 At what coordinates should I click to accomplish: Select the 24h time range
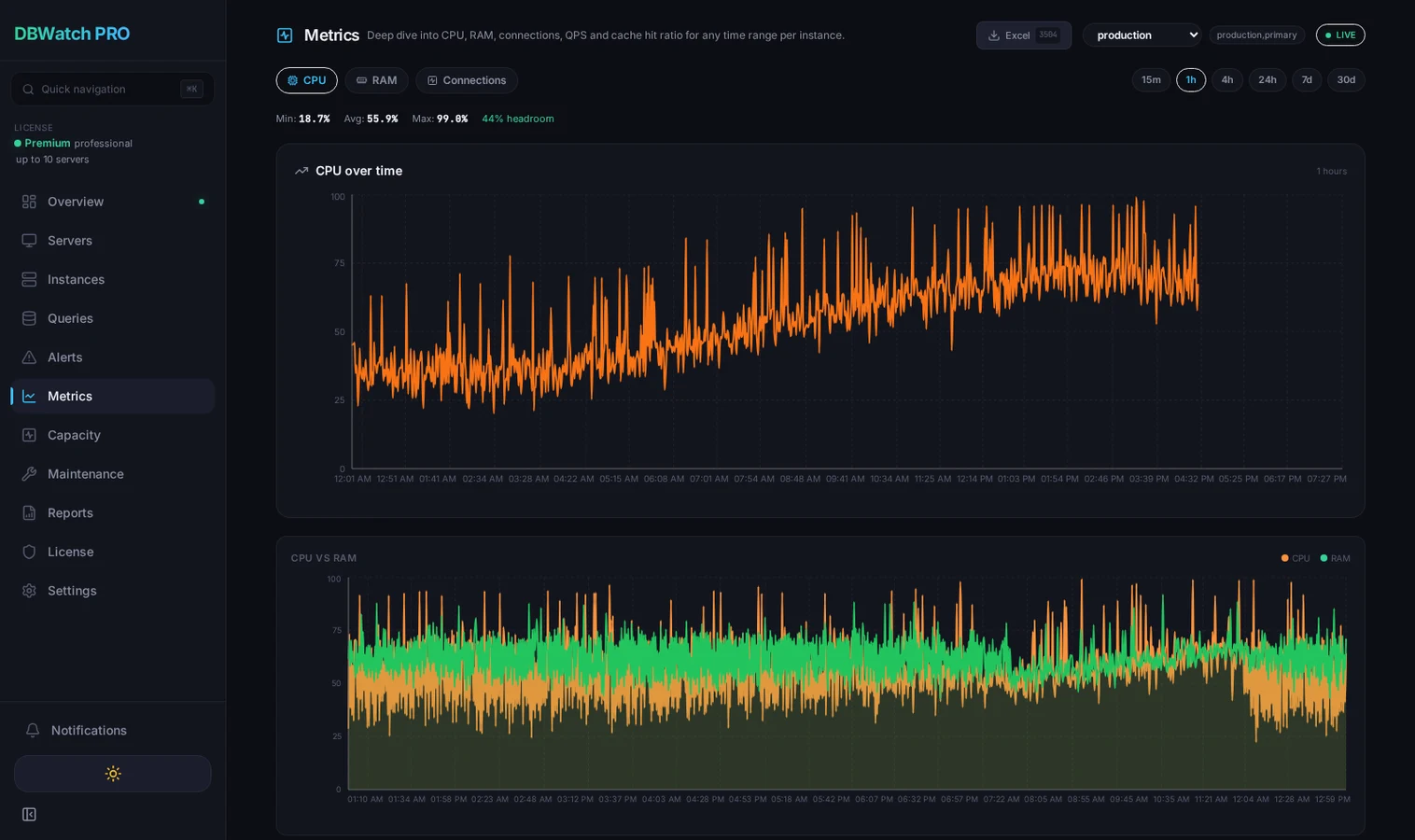coord(1267,80)
